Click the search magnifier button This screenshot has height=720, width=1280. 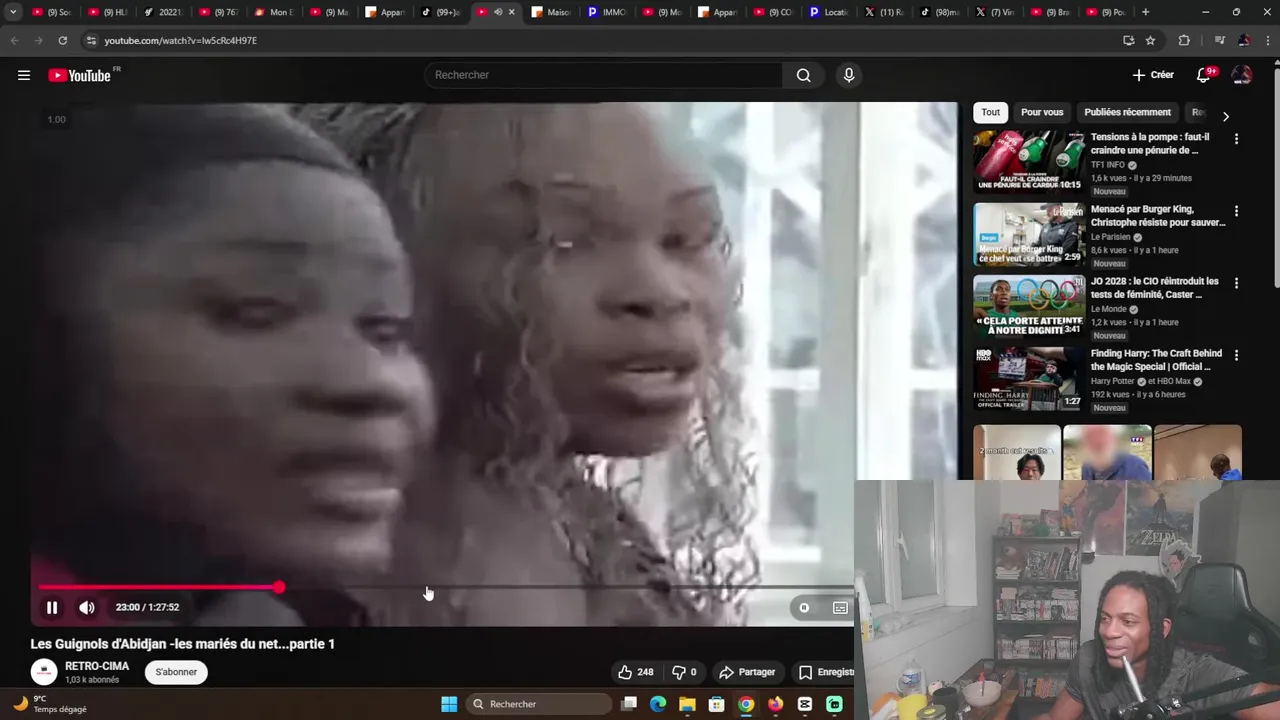click(803, 75)
